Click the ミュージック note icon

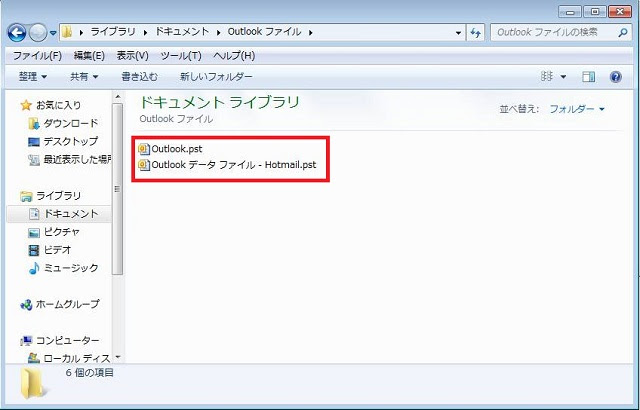[x=33, y=268]
